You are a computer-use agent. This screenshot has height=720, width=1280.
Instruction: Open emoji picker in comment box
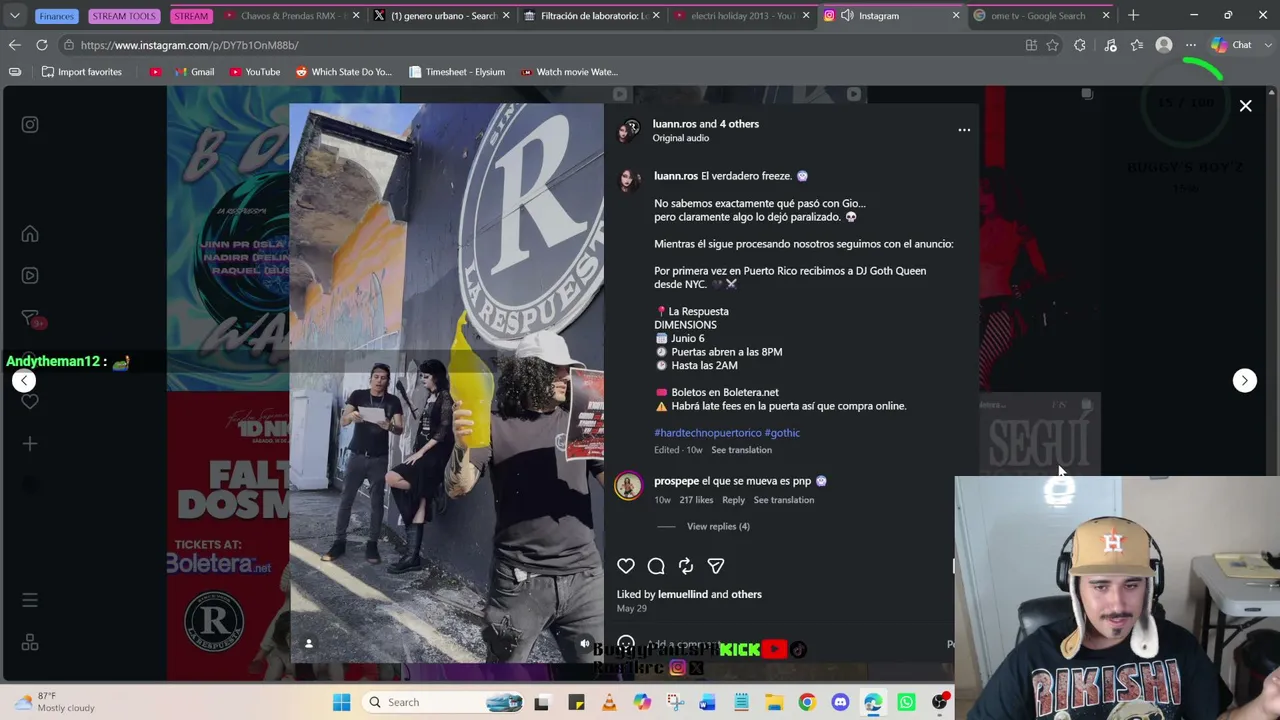click(x=626, y=644)
